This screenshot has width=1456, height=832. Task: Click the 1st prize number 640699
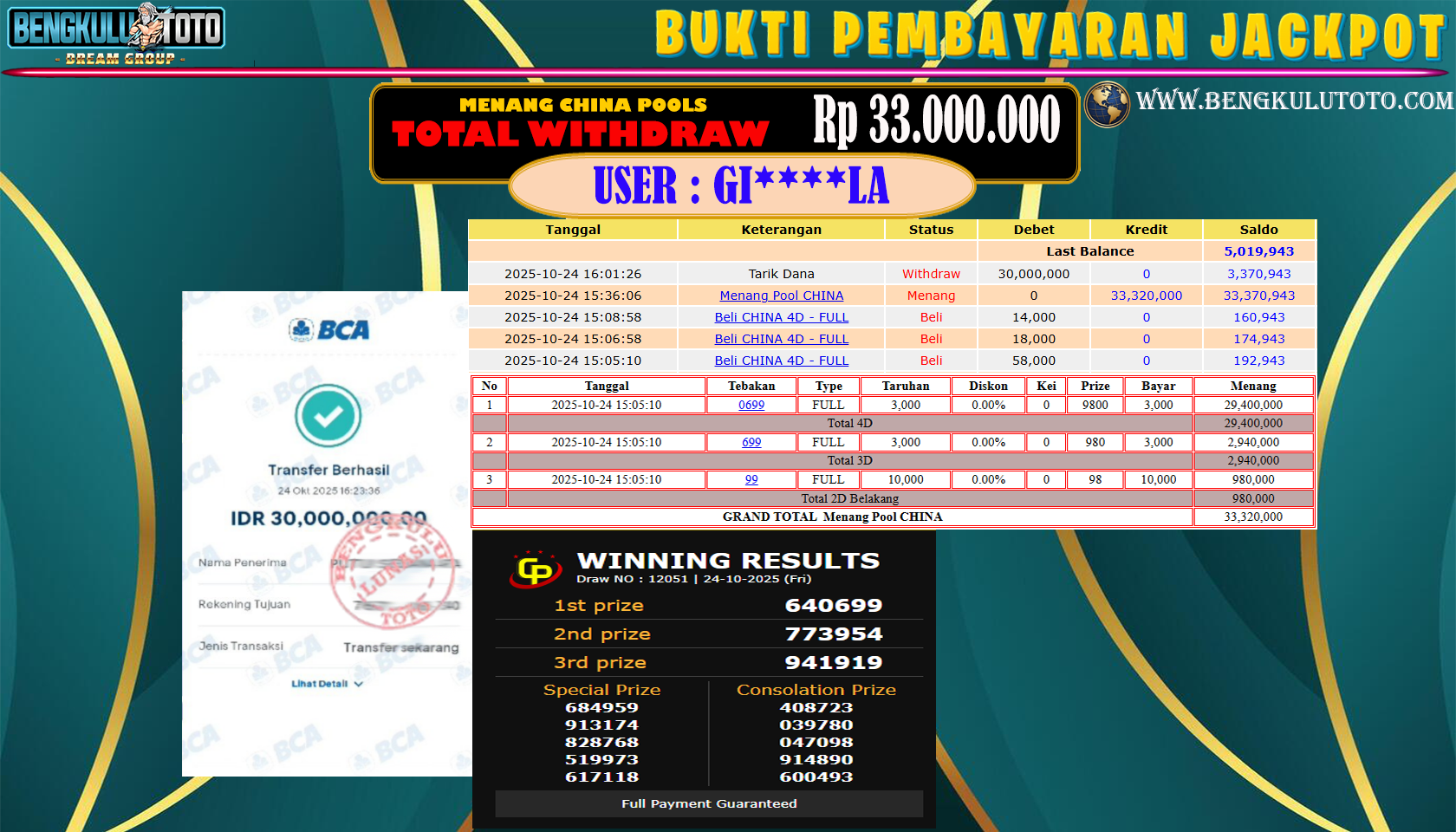pyautogui.click(x=833, y=605)
